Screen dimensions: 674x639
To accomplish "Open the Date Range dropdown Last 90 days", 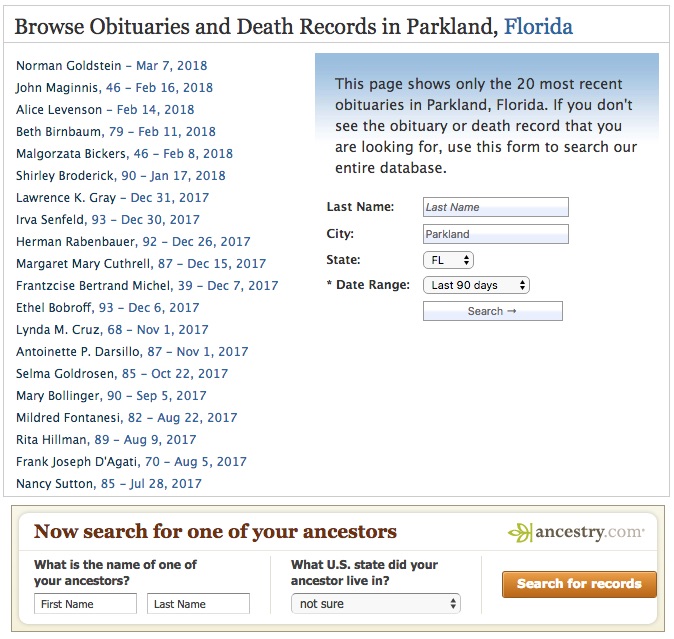I will pyautogui.click(x=476, y=285).
